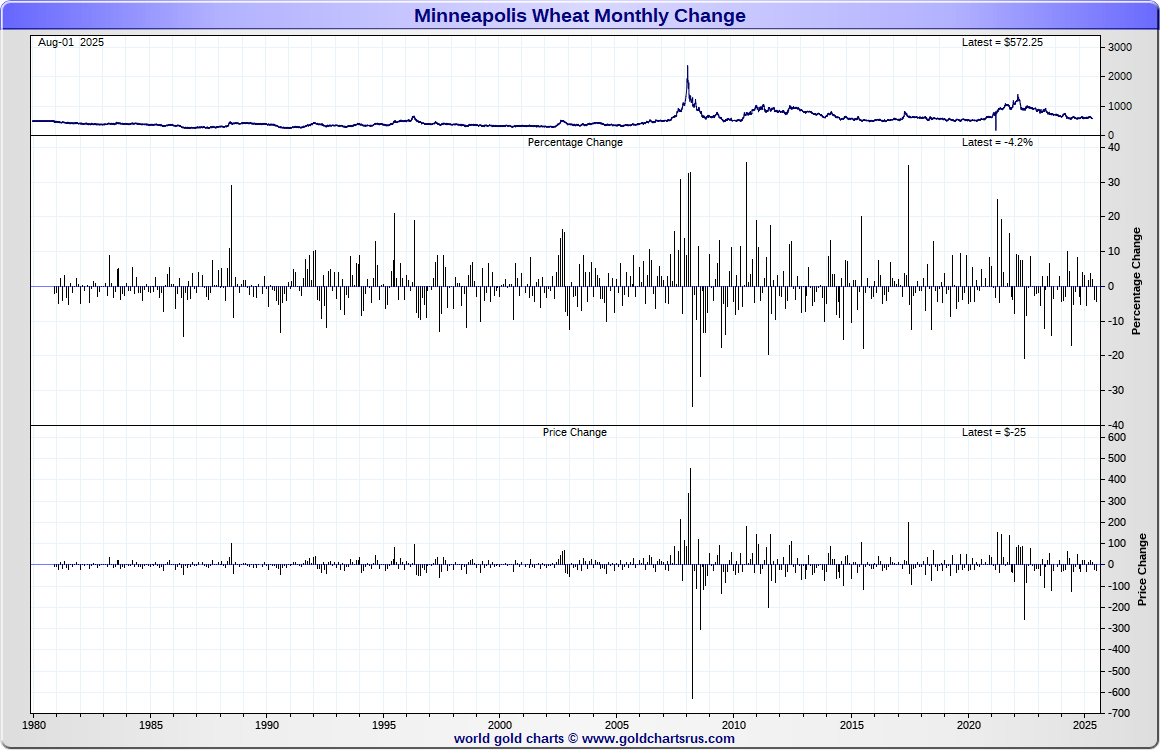The image size is (1160, 750).
Task: Click the 30 tick on the percentage axis
Action: coord(1114,182)
